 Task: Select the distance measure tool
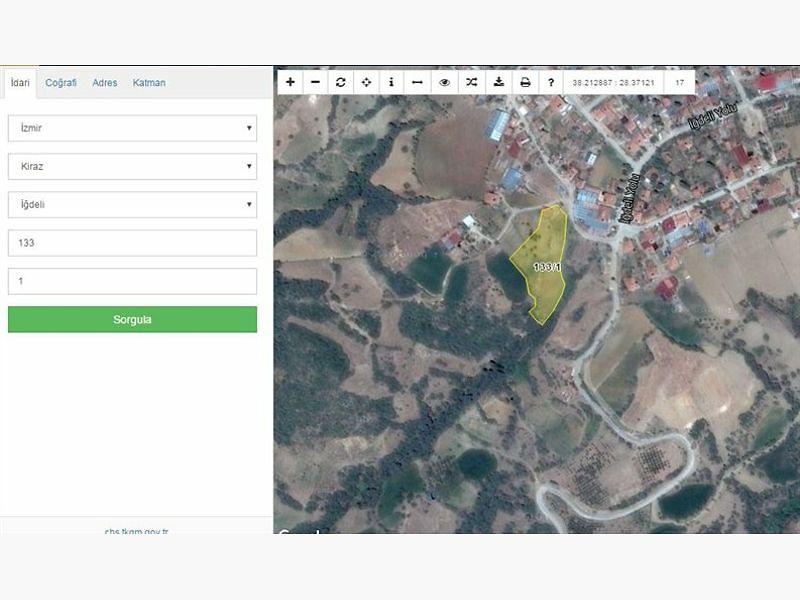(x=417, y=82)
